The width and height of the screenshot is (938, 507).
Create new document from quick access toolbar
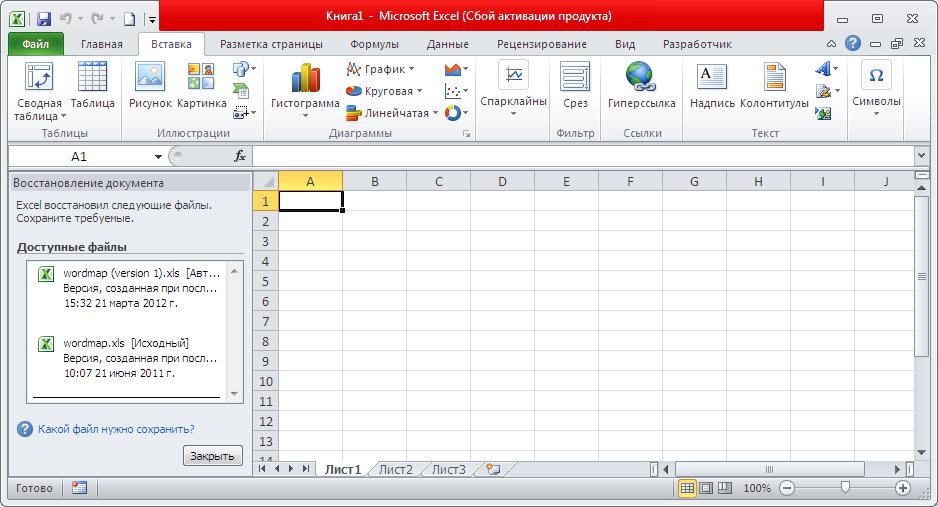(129, 19)
